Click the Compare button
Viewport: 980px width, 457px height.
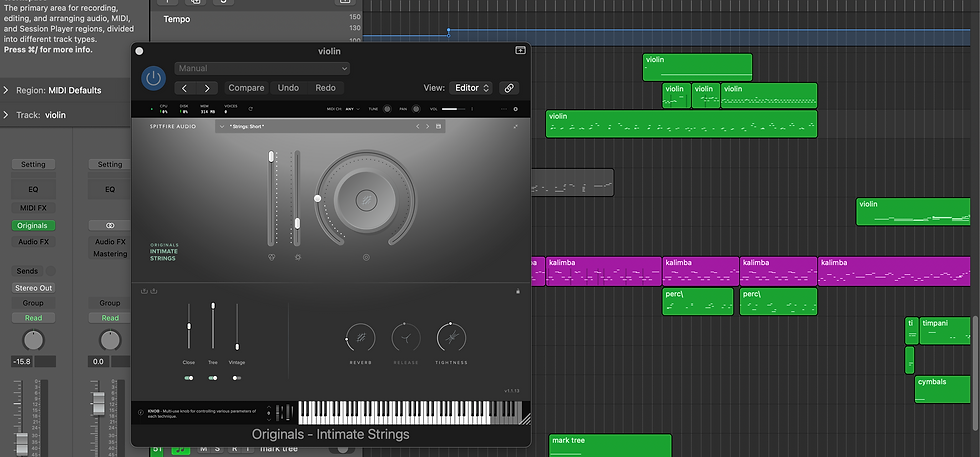click(x=246, y=88)
